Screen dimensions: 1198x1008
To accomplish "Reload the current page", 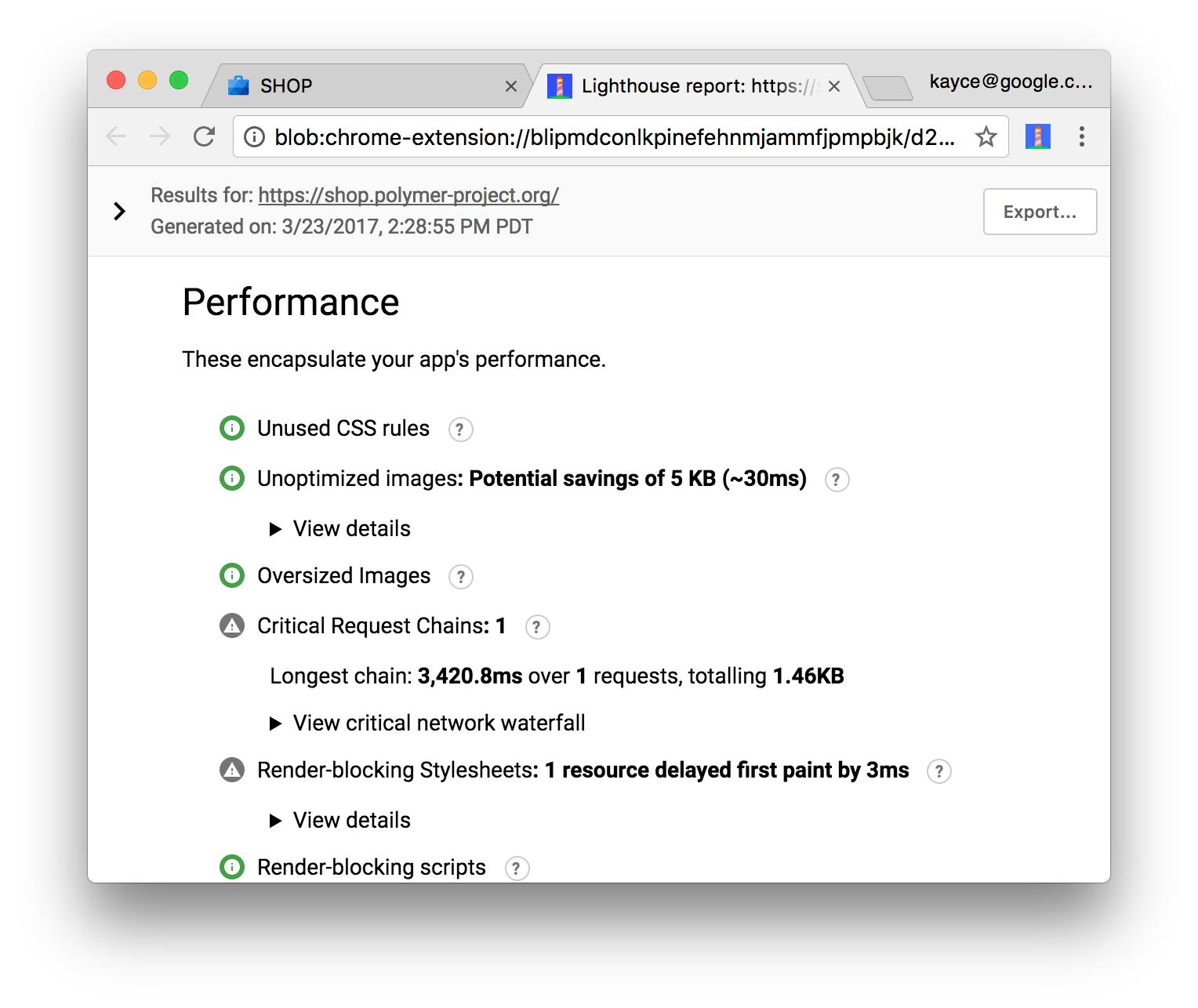I will point(205,137).
